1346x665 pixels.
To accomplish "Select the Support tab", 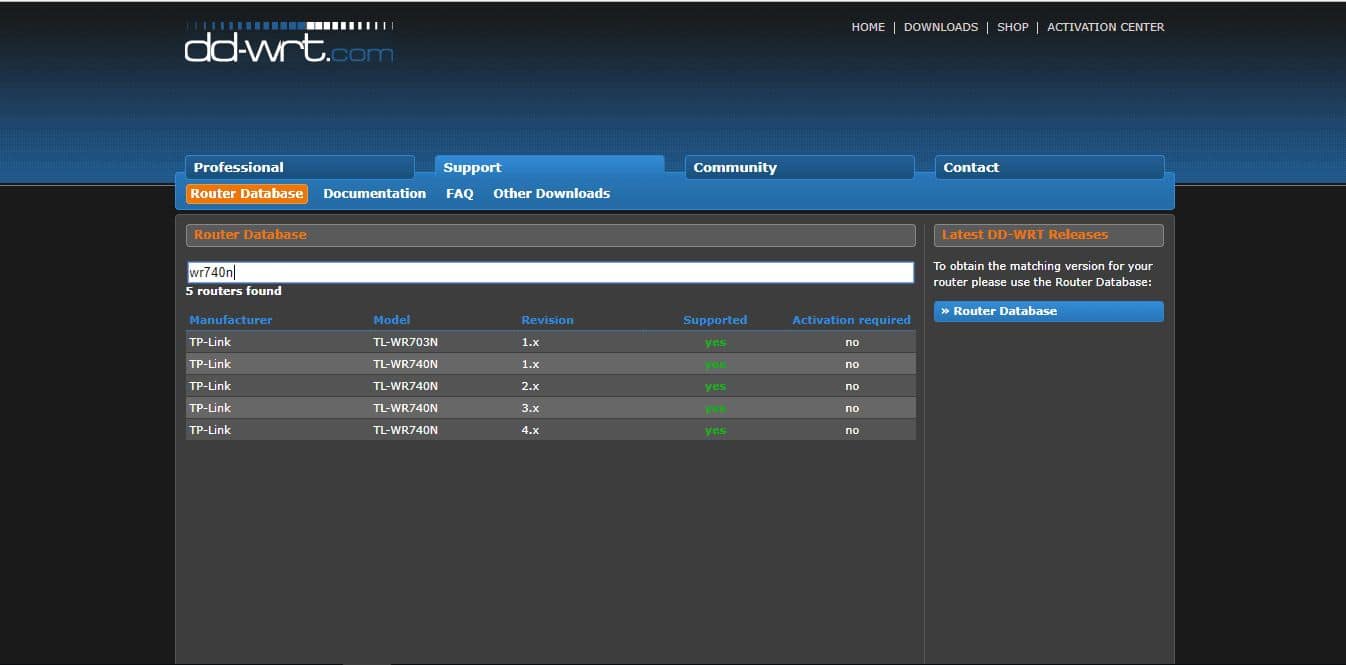I will (549, 167).
